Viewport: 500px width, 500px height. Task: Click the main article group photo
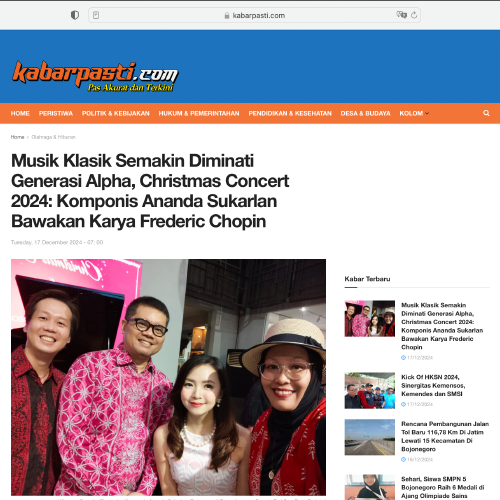(x=168, y=377)
